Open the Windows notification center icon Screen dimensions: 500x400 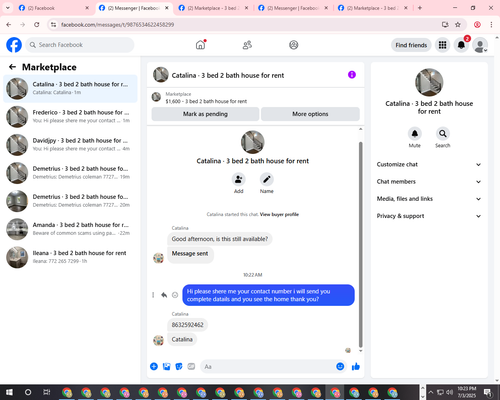tap(488, 392)
